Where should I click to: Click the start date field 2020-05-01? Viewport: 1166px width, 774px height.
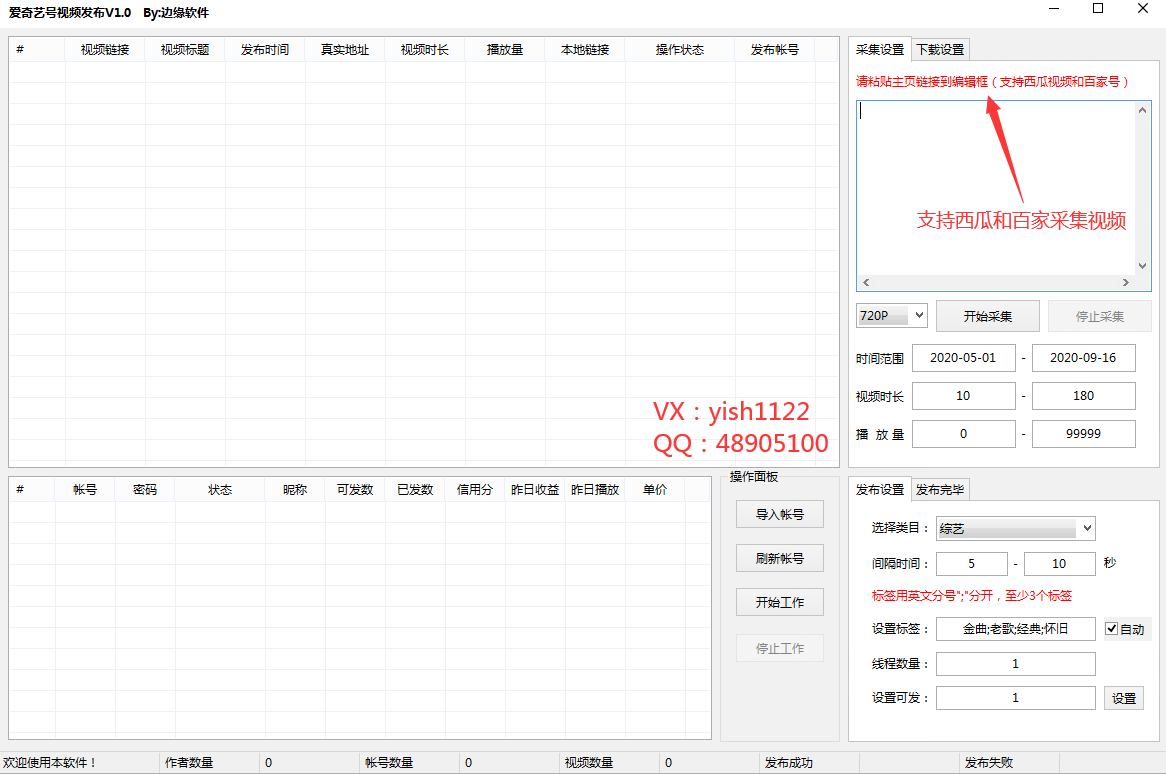[x=963, y=358]
